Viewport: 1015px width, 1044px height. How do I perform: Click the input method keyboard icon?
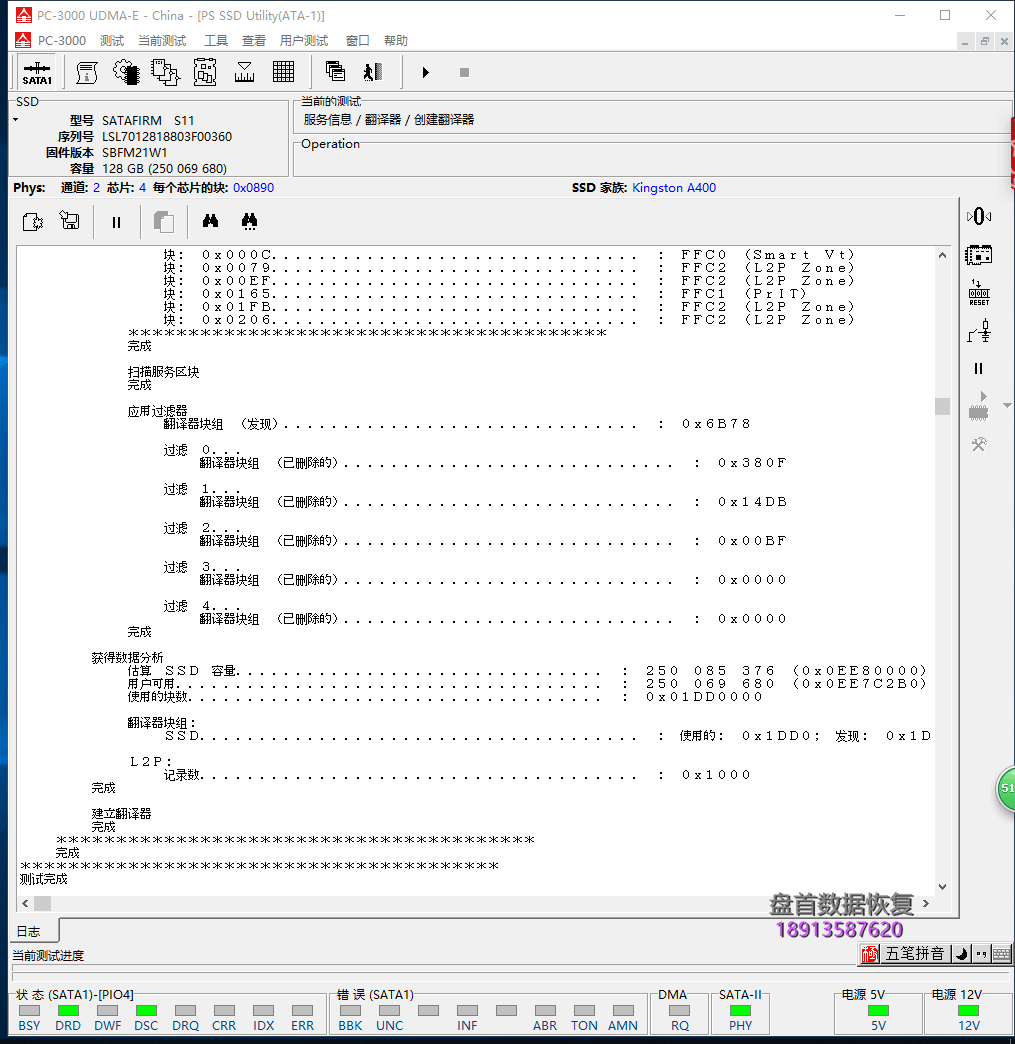[x=1002, y=954]
